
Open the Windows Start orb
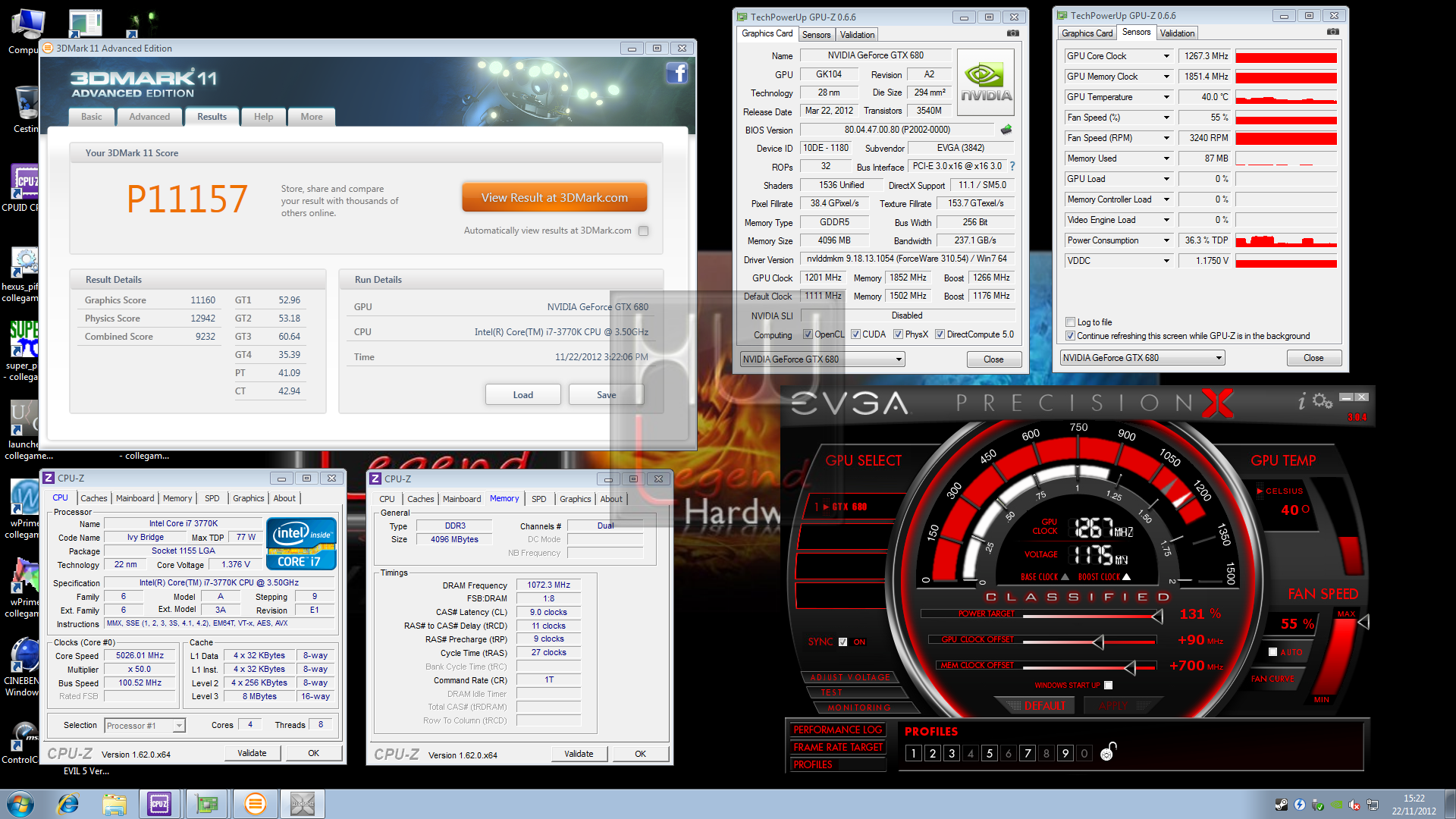[20, 804]
